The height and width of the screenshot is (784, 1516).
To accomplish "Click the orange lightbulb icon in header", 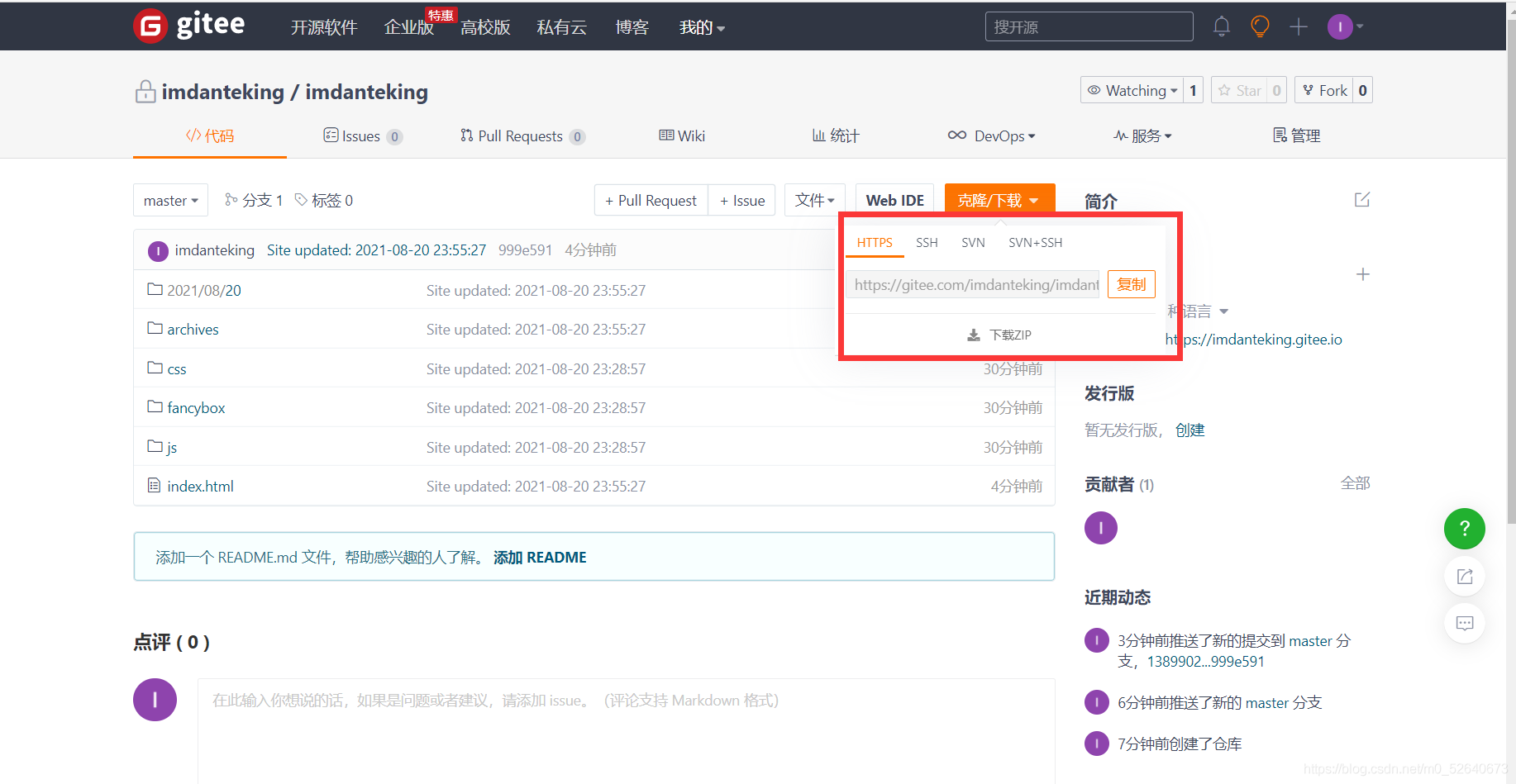I will pos(1260,26).
